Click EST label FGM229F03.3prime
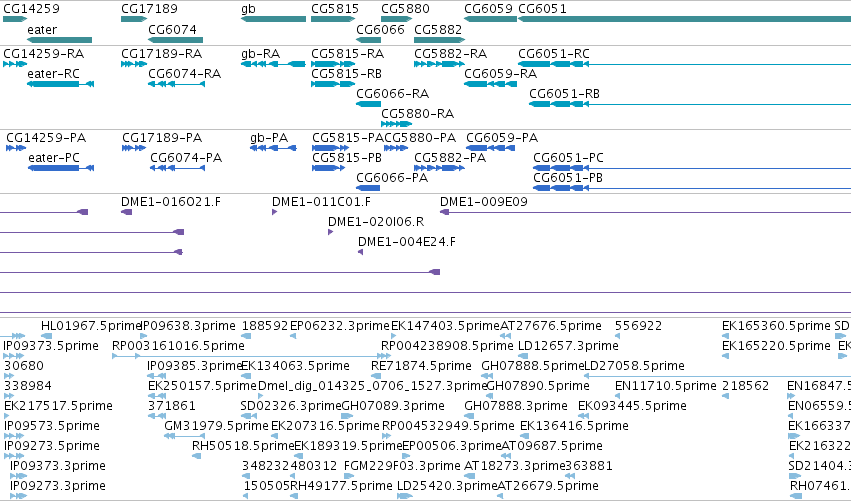This screenshot has width=851, height=501. [402, 466]
